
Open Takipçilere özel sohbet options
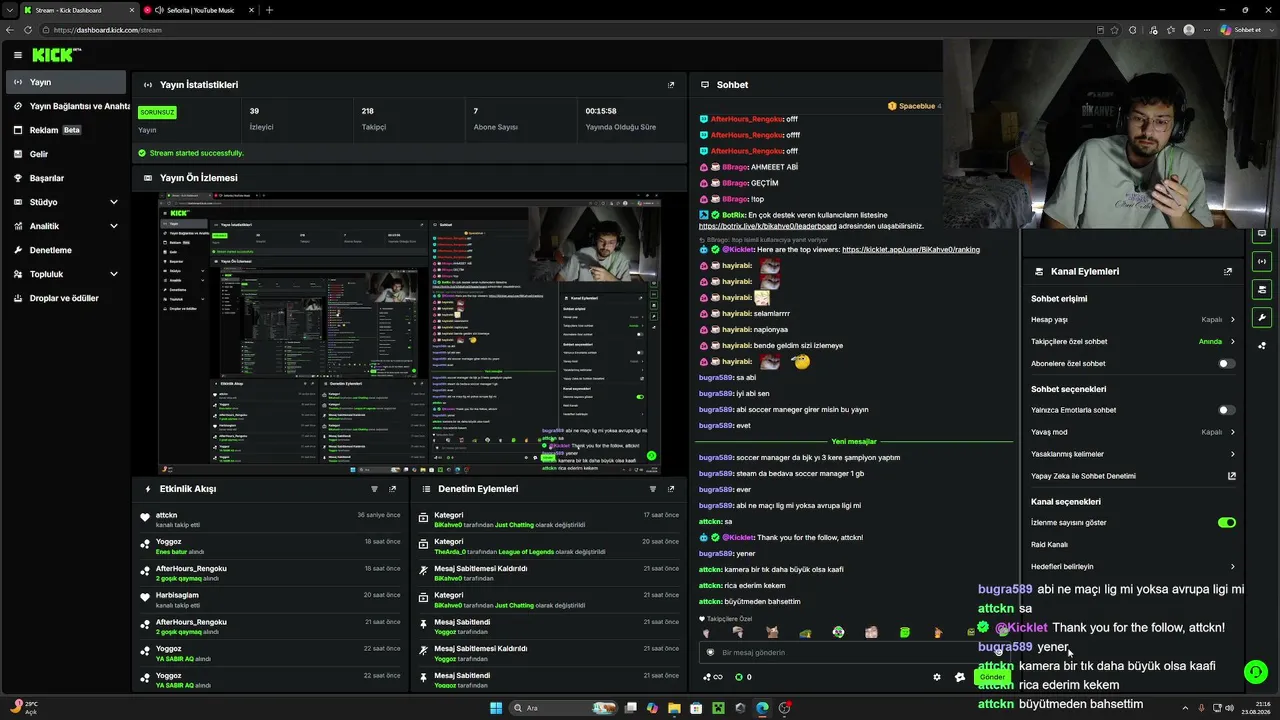coord(1133,342)
